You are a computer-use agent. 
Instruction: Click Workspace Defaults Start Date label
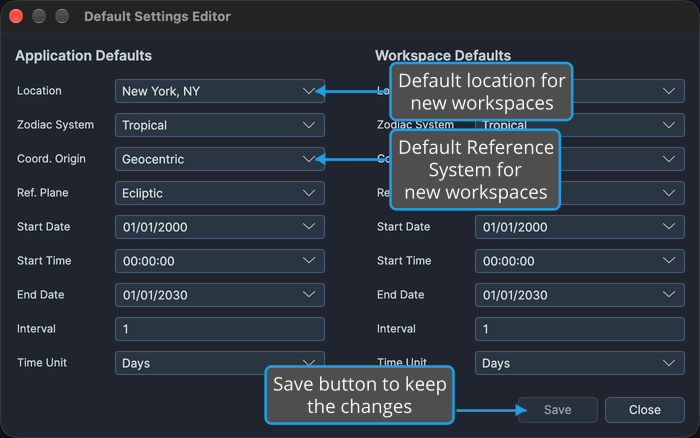click(x=404, y=226)
